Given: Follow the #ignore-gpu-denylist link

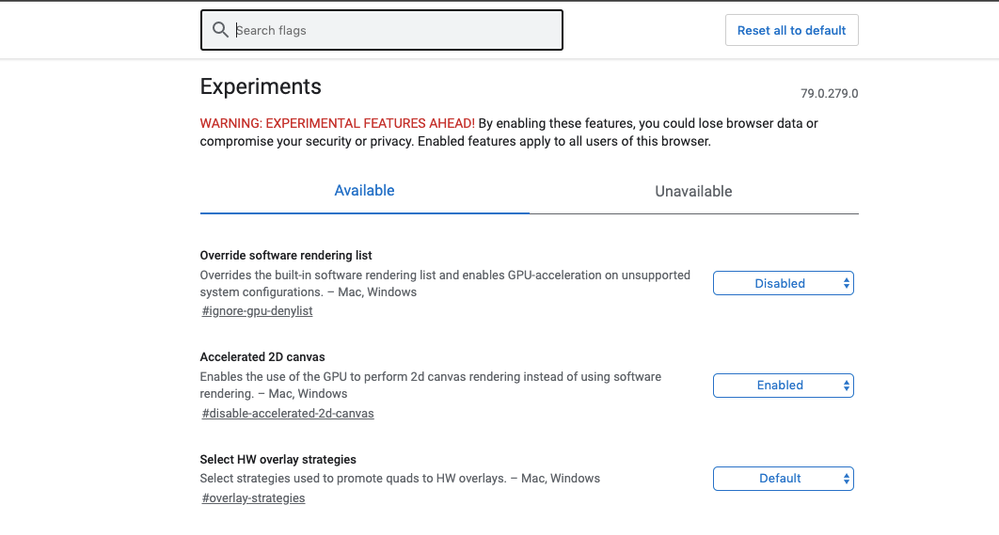Looking at the screenshot, I should (257, 311).
